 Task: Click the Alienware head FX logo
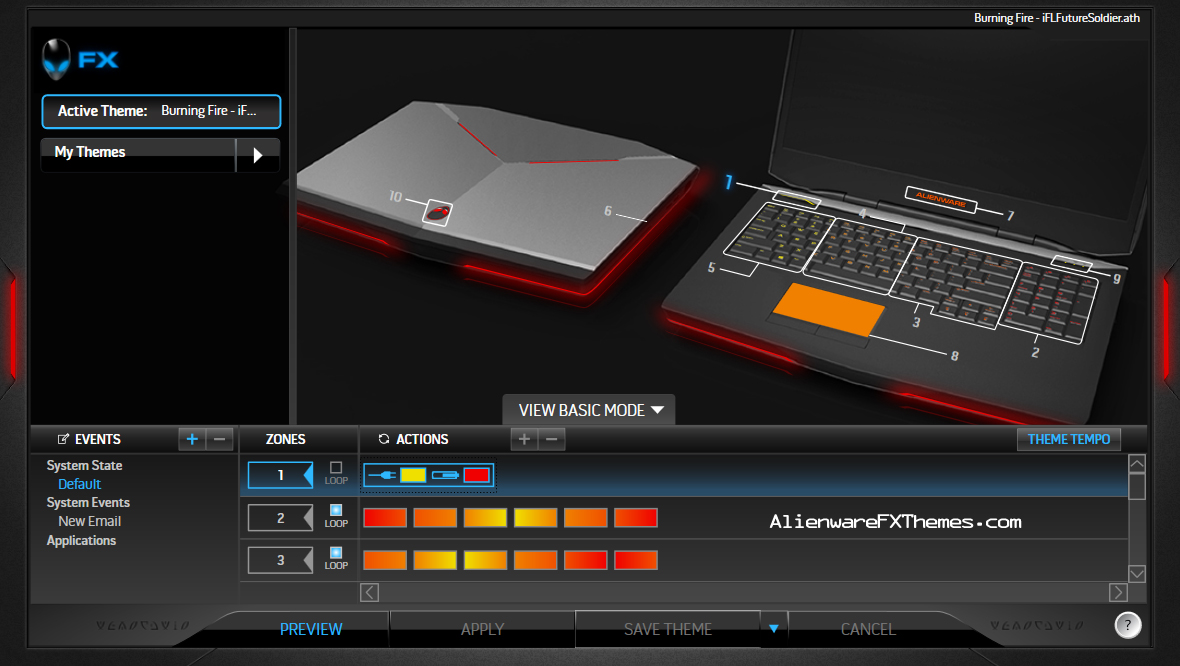80,59
